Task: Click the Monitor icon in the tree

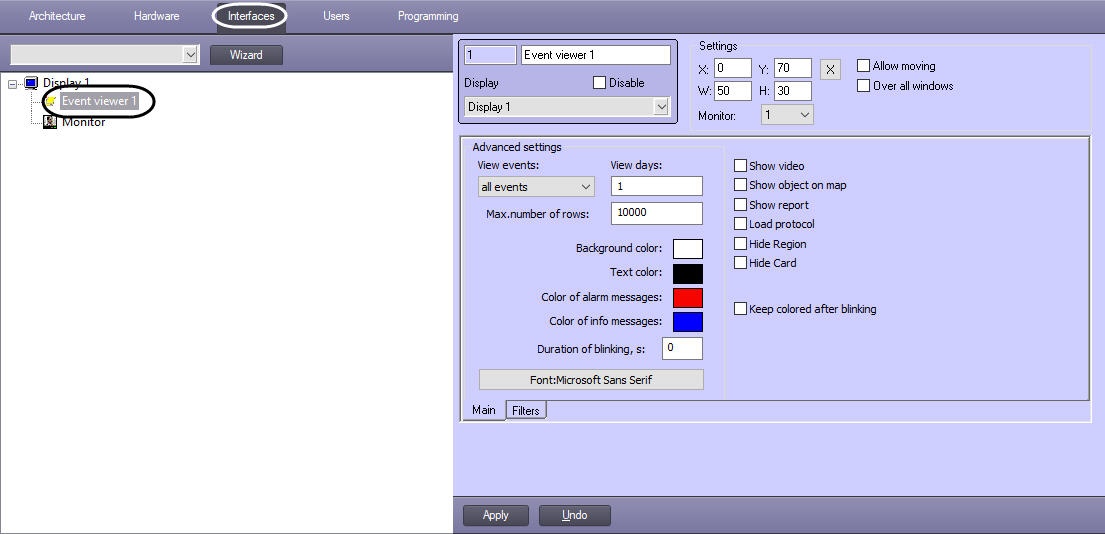Action: point(50,121)
